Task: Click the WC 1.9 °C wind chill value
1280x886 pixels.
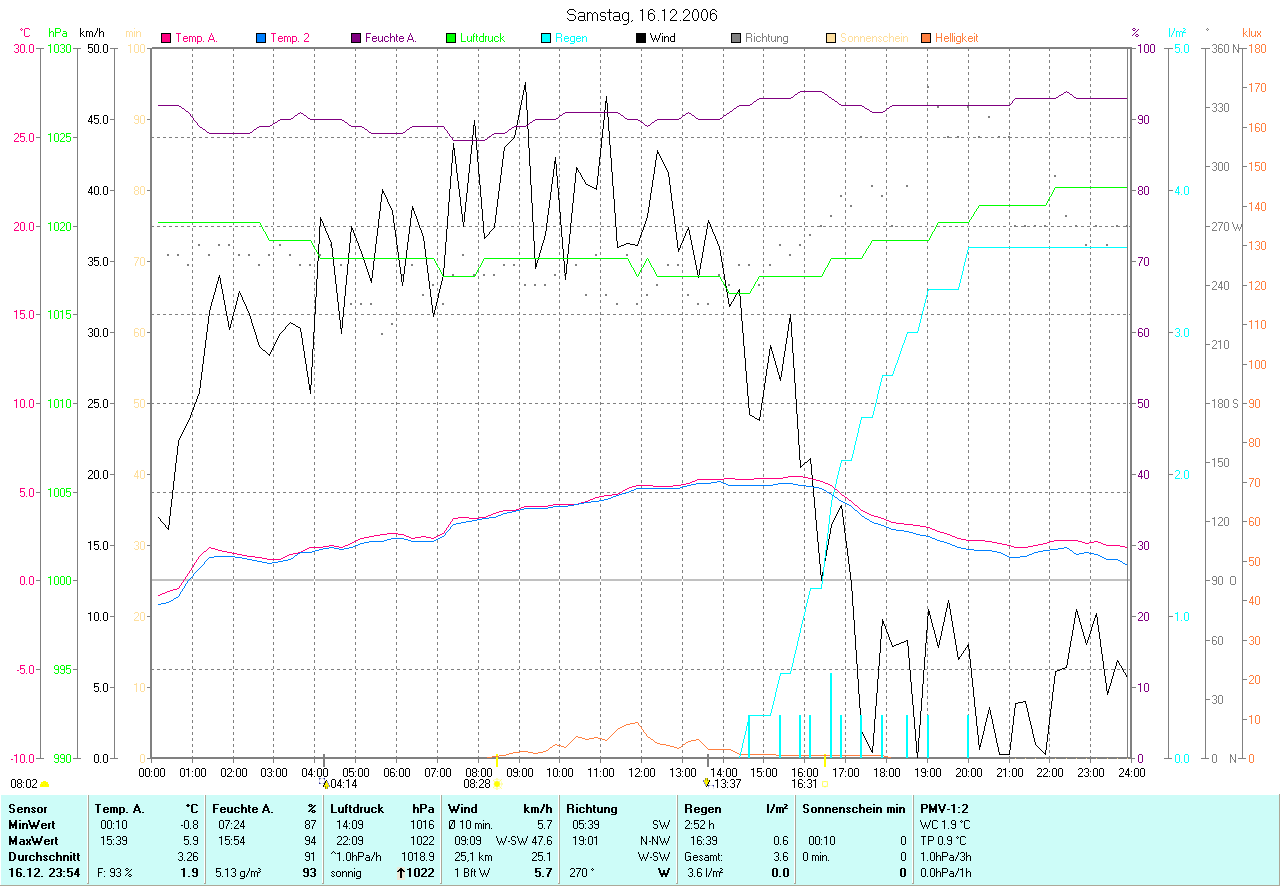Action: click(945, 825)
